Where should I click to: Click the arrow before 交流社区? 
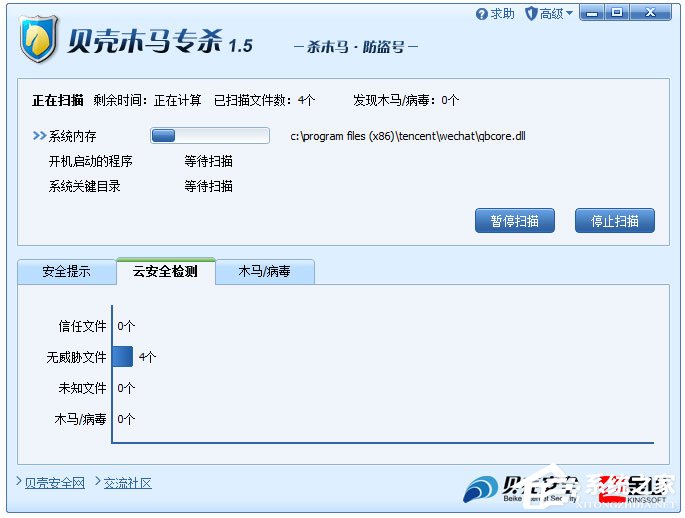98,481
